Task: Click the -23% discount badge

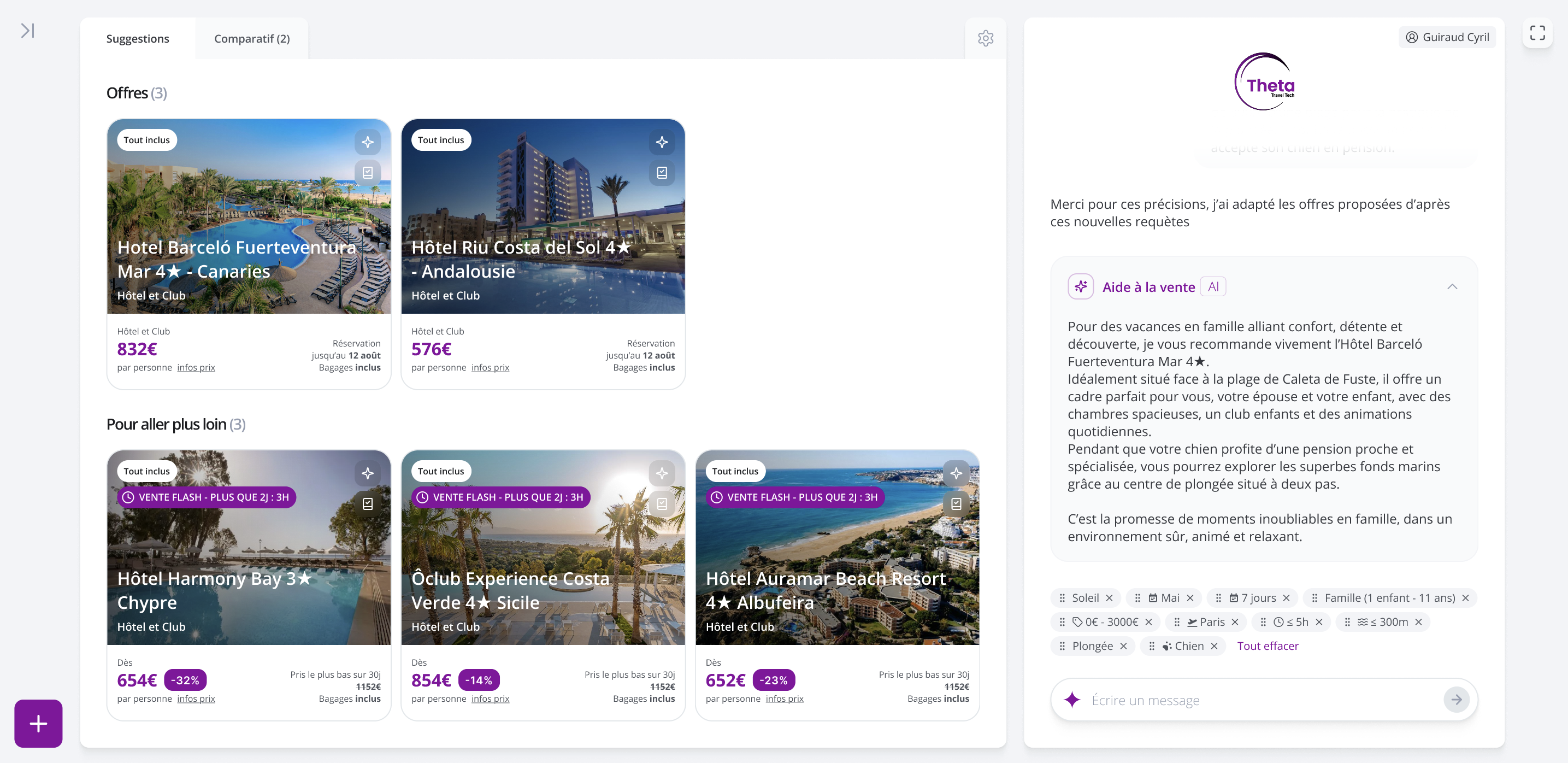Action: 774,680
